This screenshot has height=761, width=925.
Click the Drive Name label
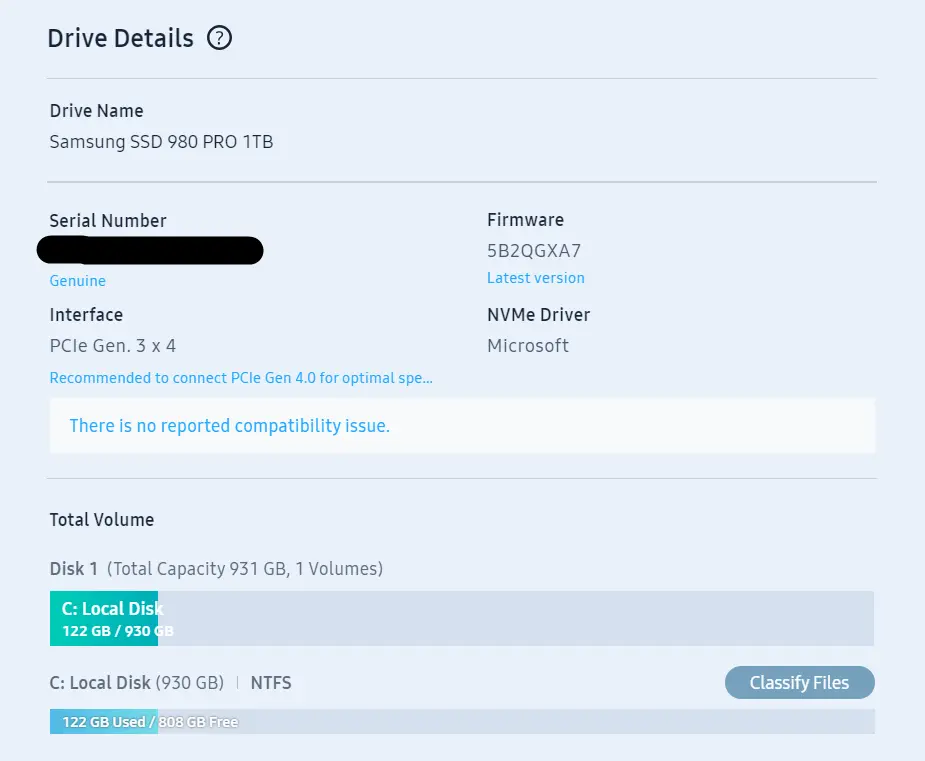tap(96, 111)
